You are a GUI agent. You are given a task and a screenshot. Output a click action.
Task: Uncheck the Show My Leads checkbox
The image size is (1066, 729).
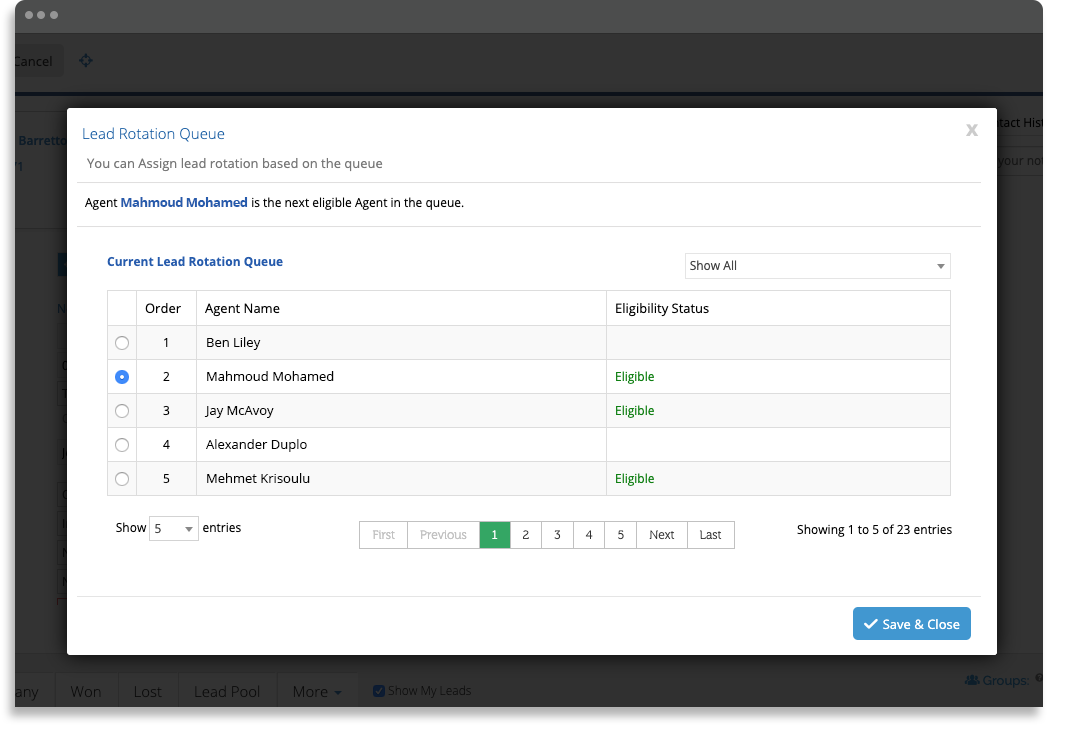(379, 690)
